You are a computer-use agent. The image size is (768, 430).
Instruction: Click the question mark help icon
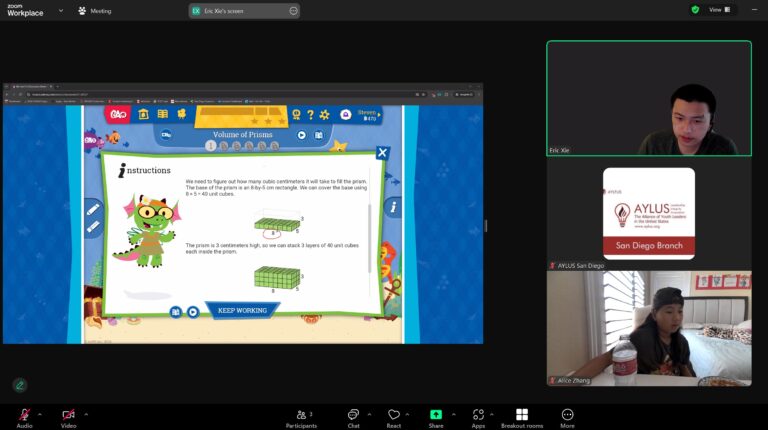click(x=310, y=115)
